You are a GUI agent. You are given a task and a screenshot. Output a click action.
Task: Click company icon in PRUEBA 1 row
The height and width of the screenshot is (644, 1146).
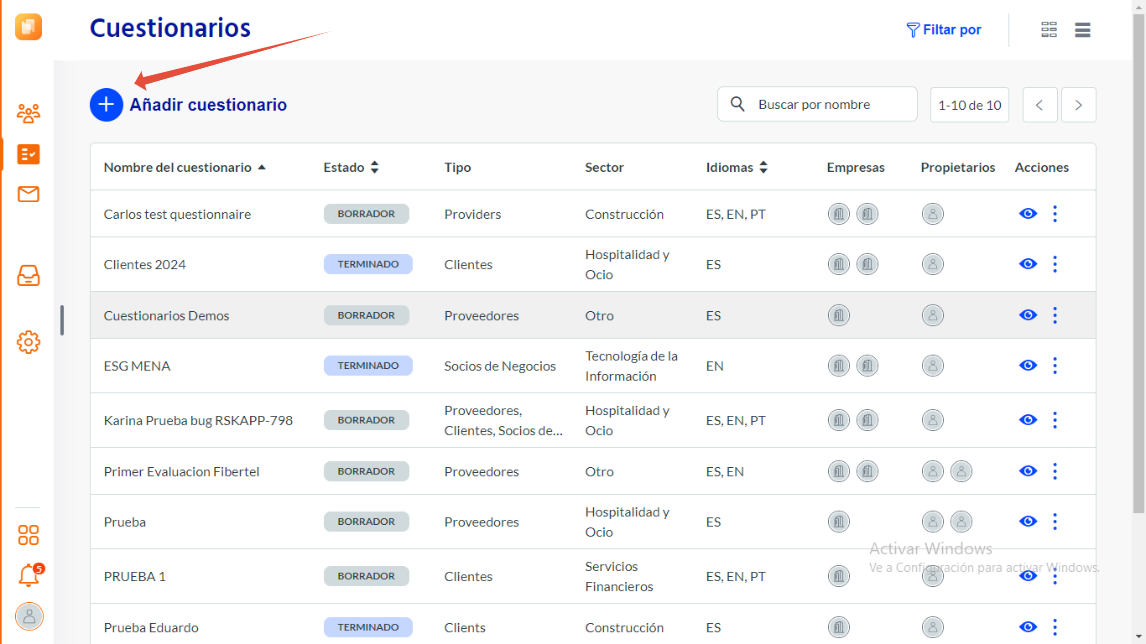point(838,576)
